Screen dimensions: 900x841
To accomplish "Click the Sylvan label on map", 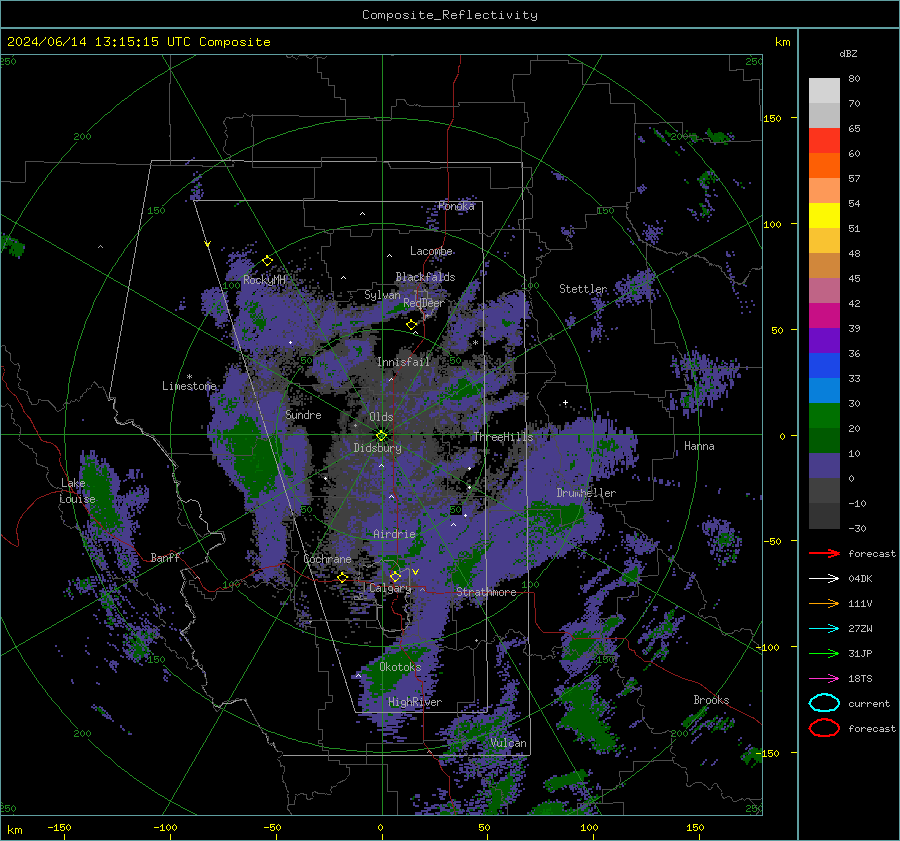I will 382,295.
